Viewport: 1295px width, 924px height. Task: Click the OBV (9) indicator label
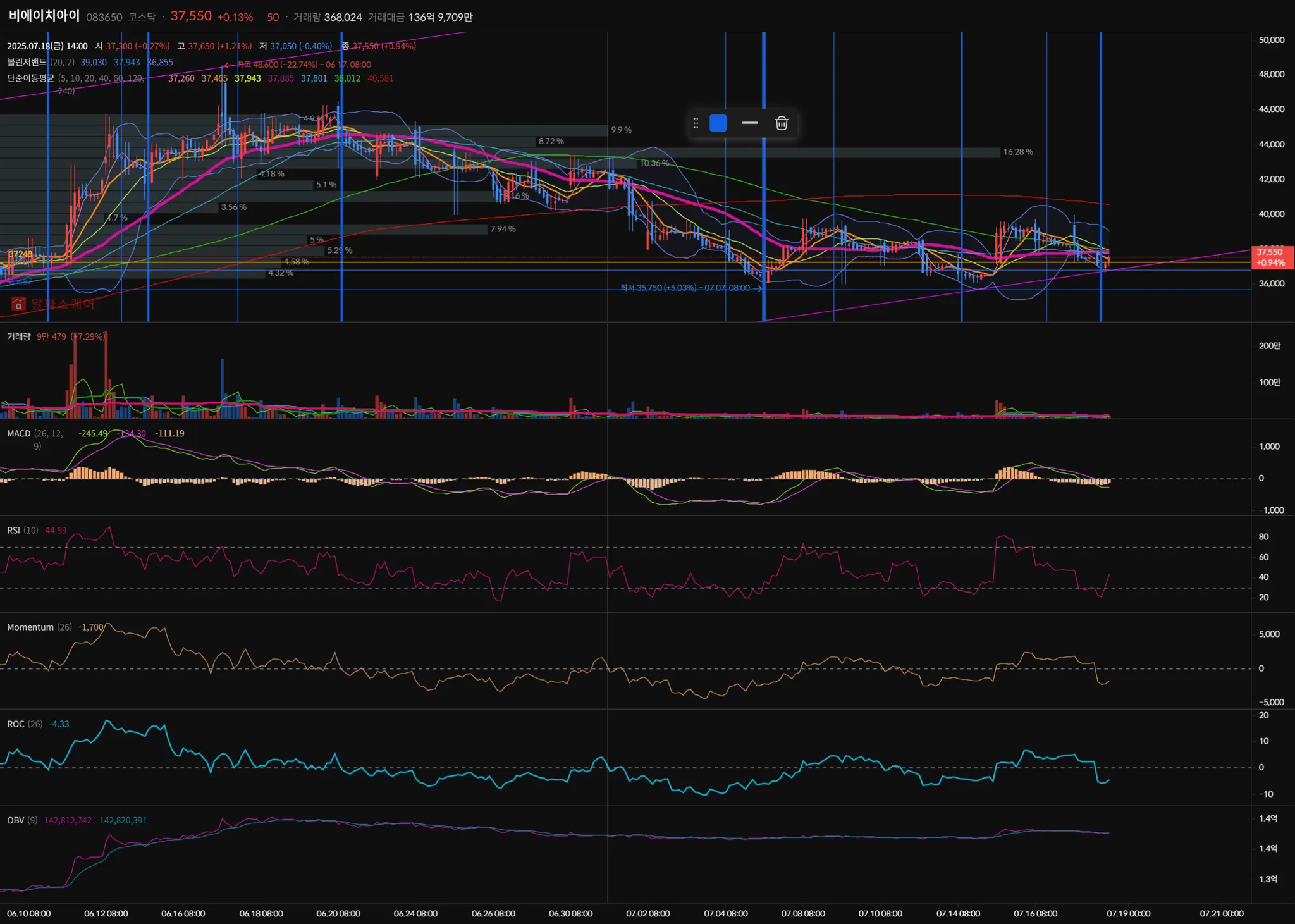coord(22,820)
